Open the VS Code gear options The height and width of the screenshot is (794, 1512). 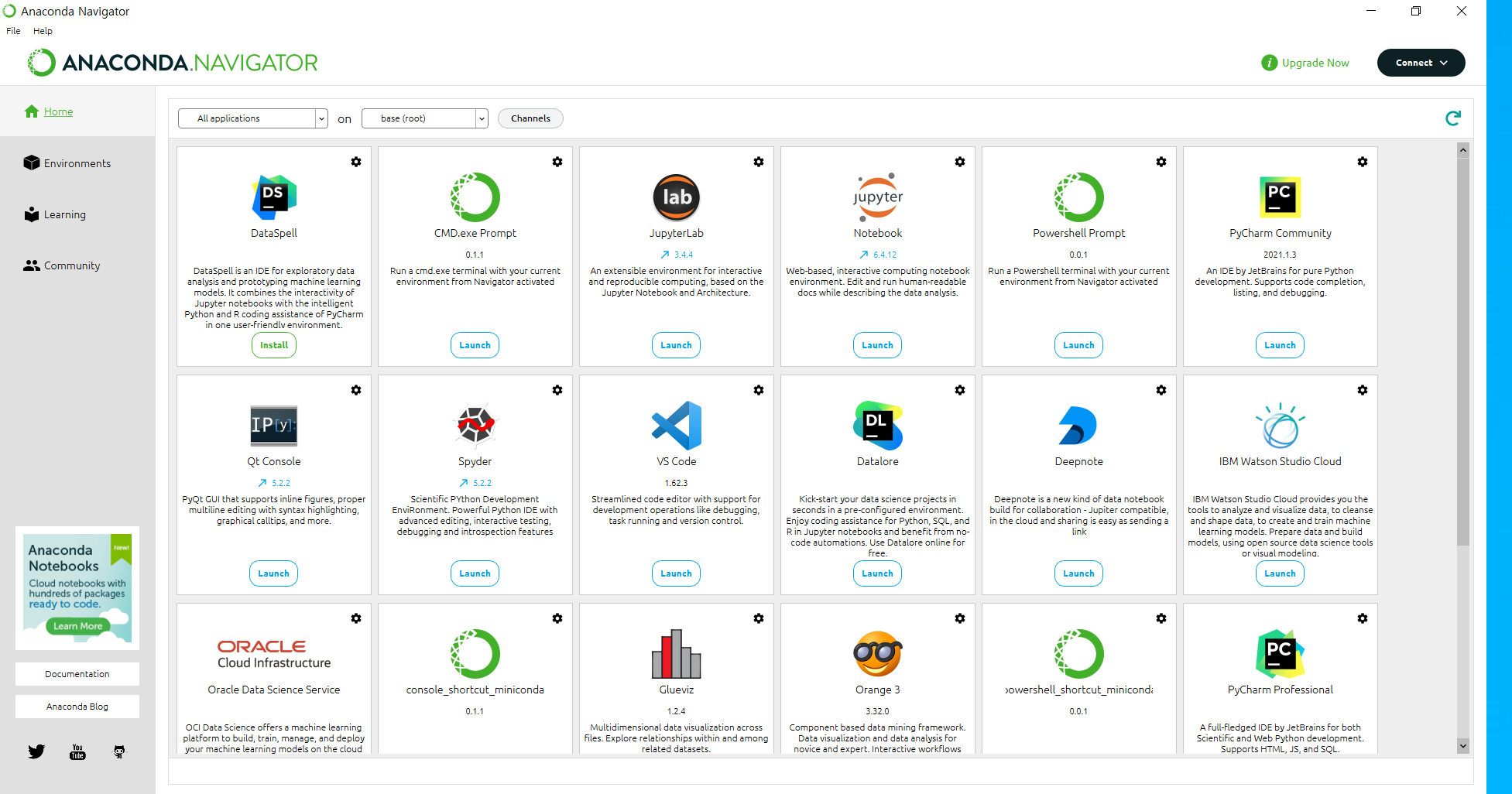tap(759, 390)
